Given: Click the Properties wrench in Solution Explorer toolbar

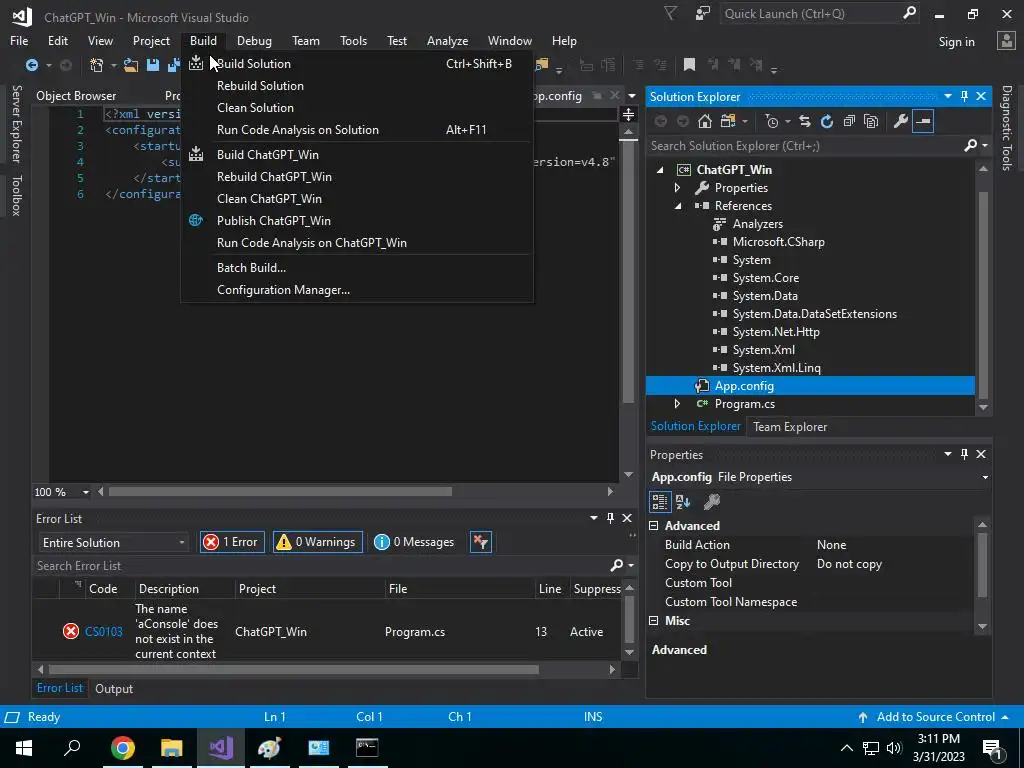Looking at the screenshot, I should click(901, 121).
